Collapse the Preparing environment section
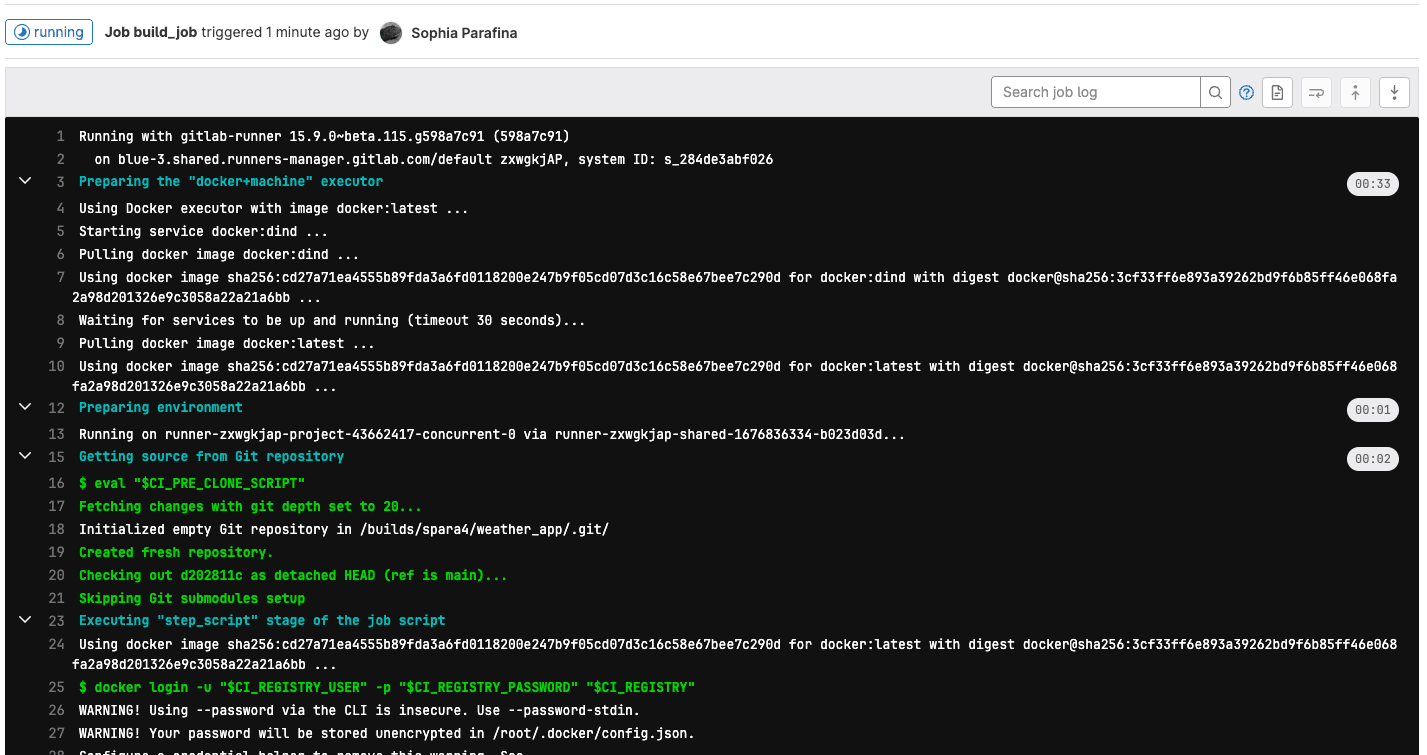 25,407
